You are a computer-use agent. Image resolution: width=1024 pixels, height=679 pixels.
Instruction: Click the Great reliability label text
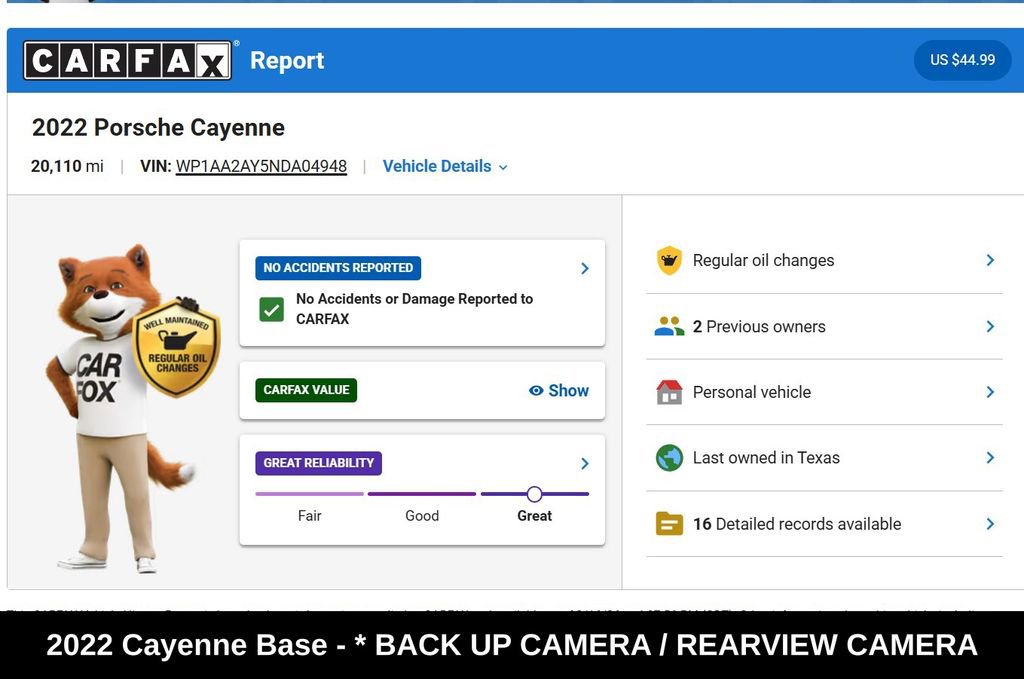click(534, 516)
